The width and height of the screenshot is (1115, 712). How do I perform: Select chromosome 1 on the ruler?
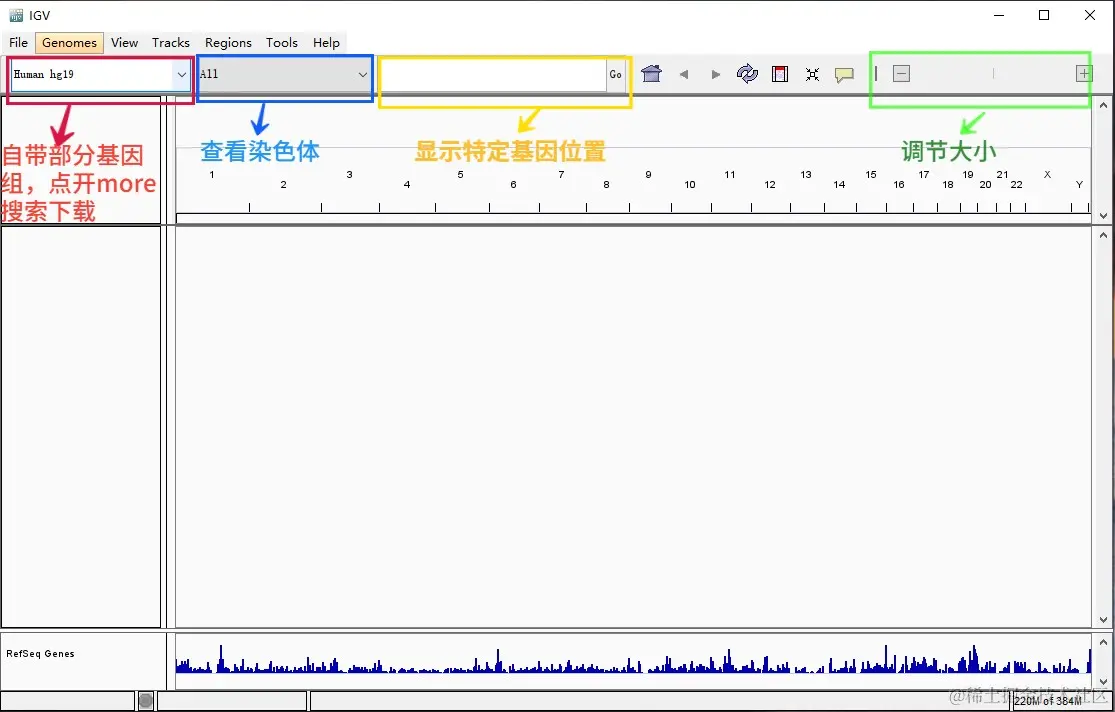tap(212, 174)
